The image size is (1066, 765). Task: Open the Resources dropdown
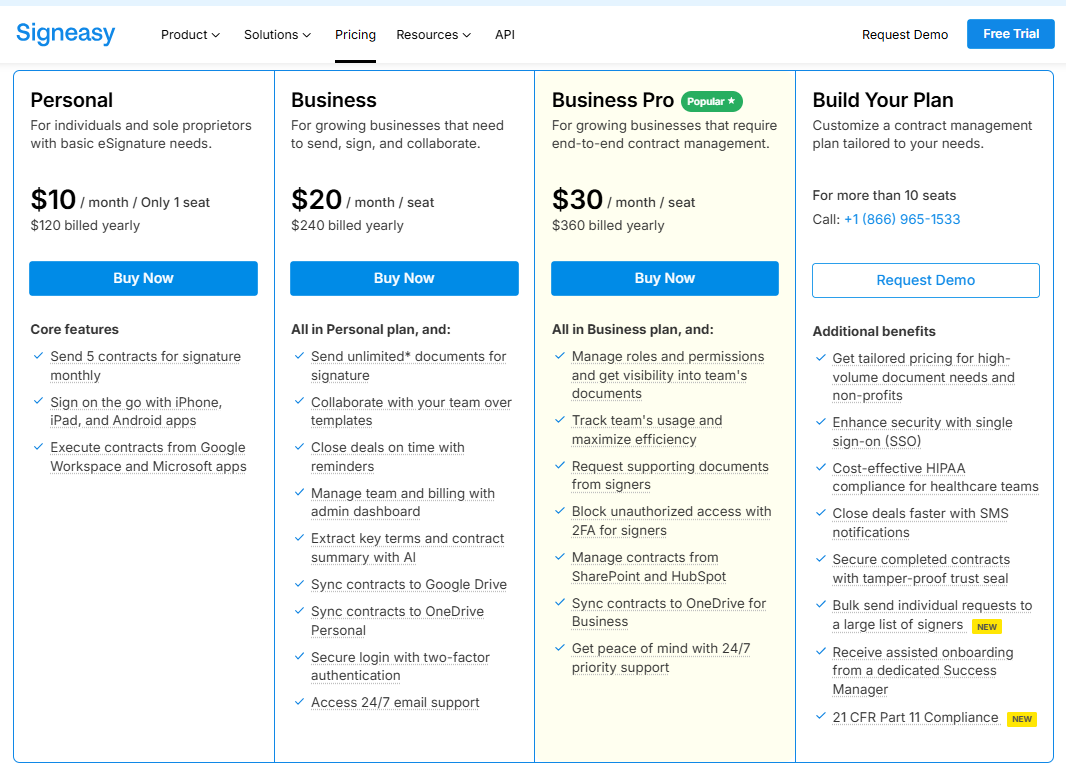433,34
